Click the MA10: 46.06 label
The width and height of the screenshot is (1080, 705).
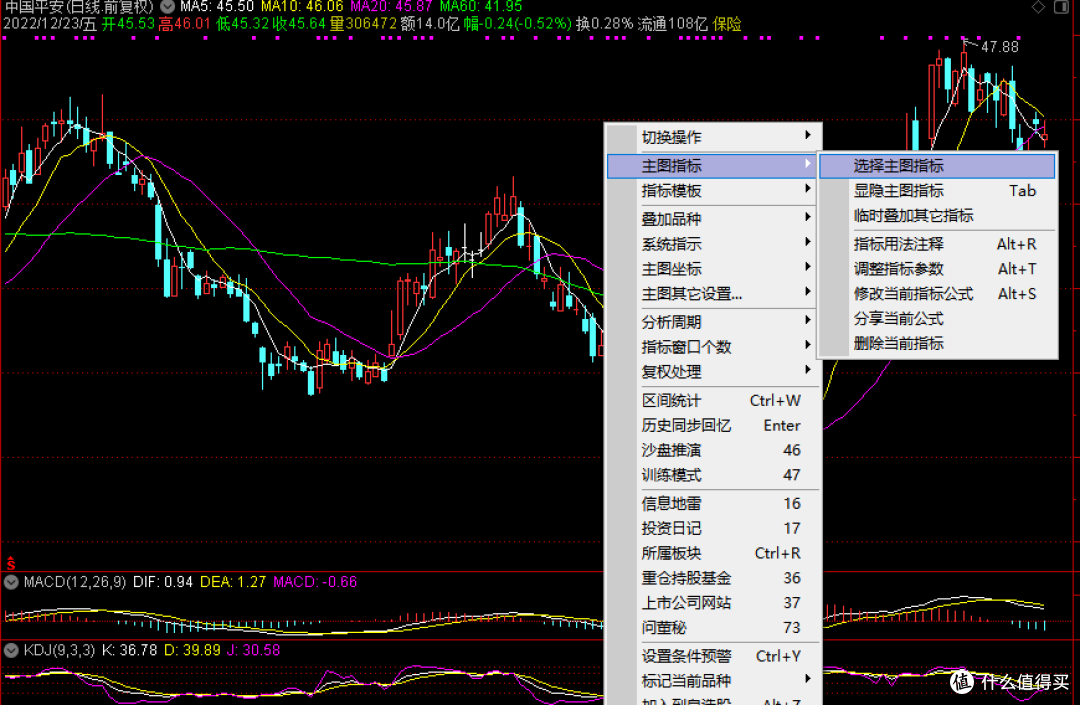302,7
